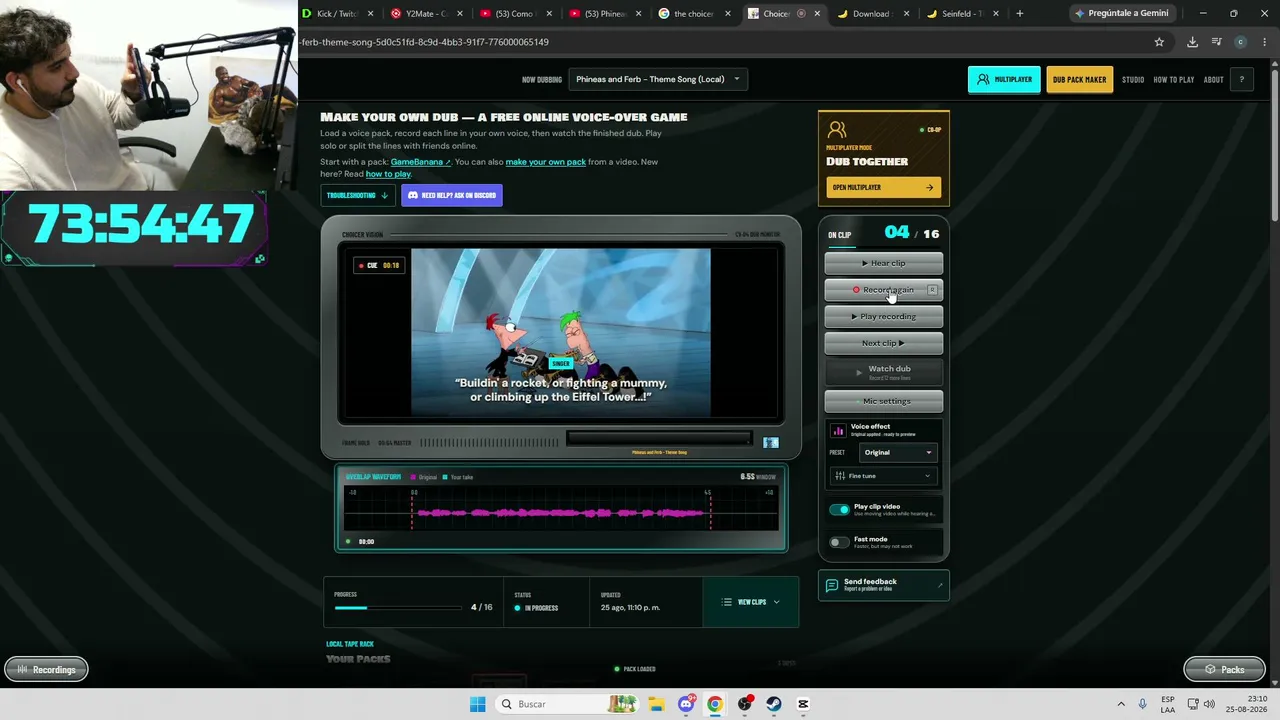Screen dimensions: 1280x720
Task: Follow the GameBanana link
Action: click(420, 162)
